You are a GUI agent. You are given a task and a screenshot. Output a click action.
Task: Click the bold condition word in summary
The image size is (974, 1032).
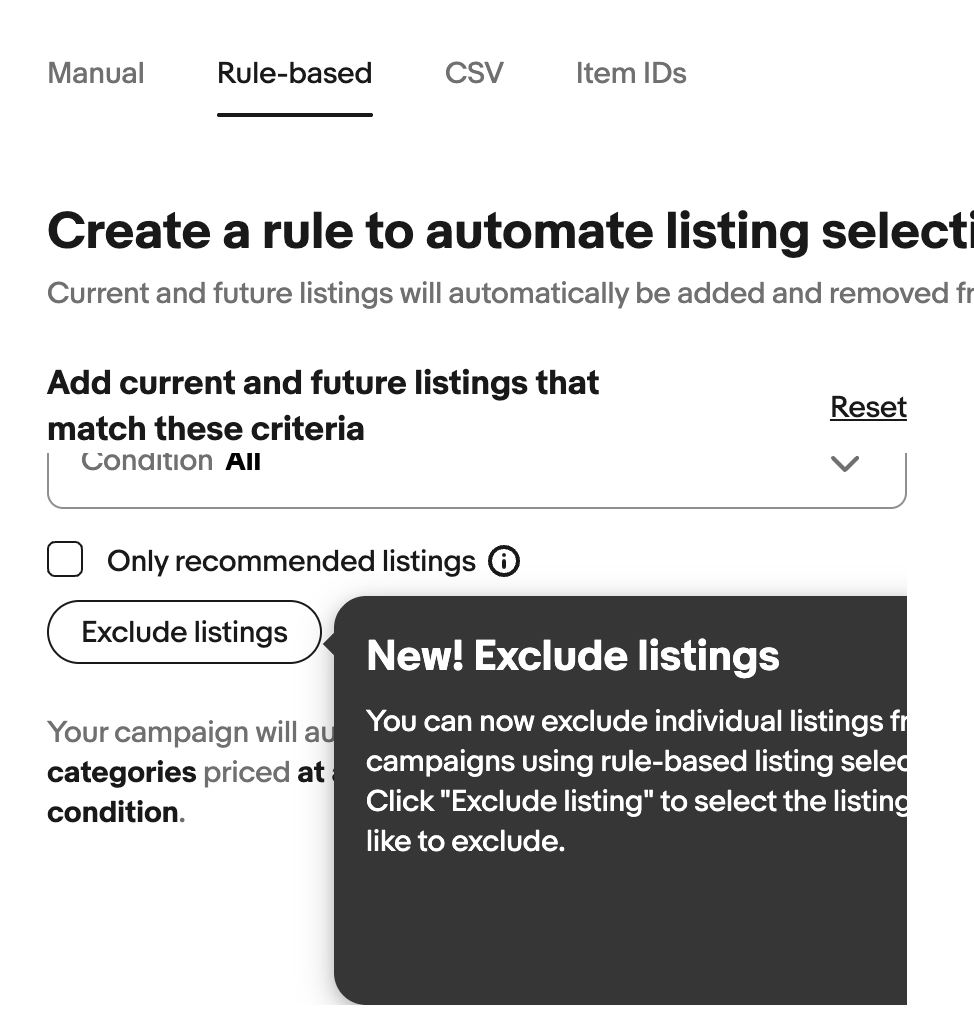(x=113, y=813)
